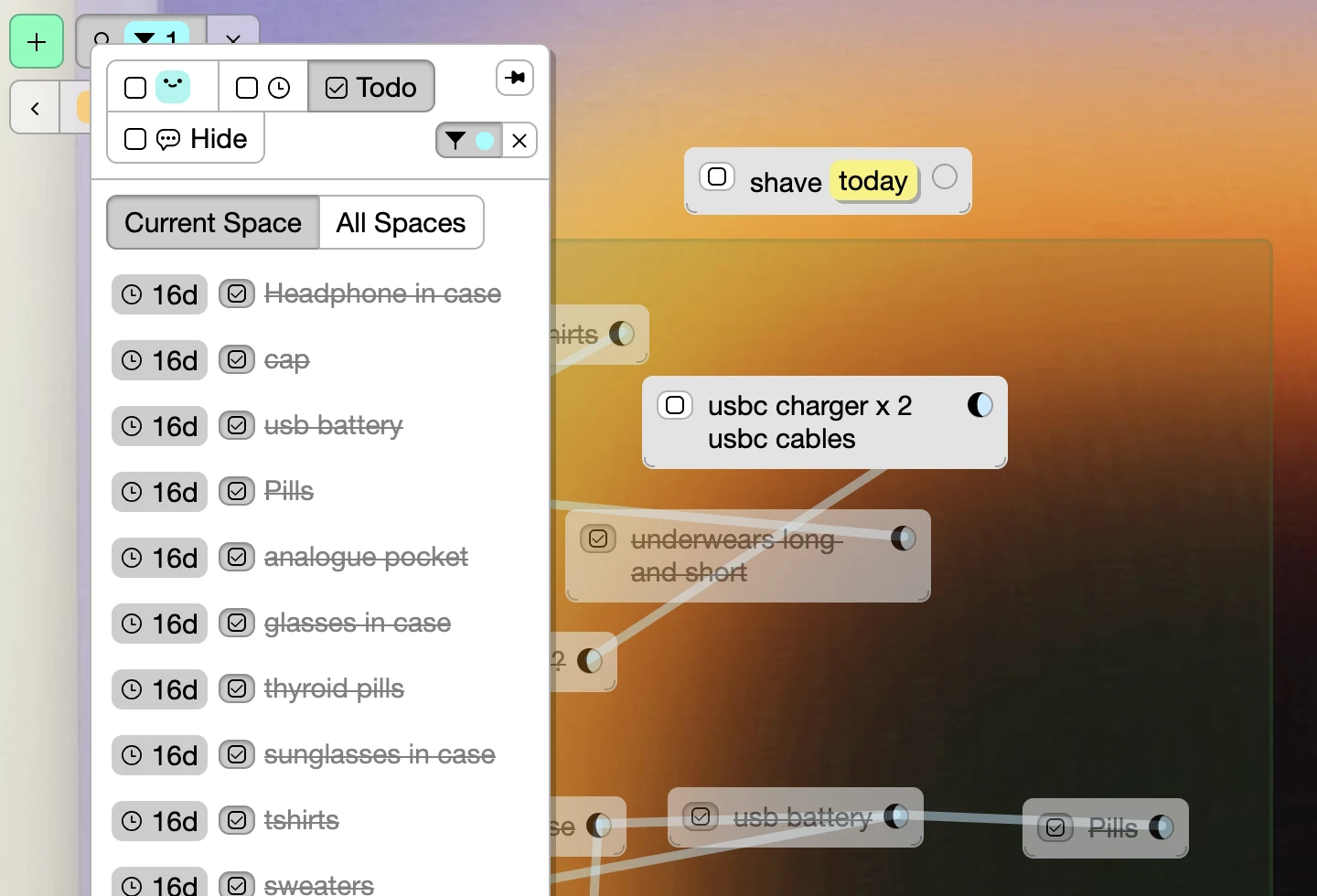Click the connector circle on the shave card

tap(945, 176)
